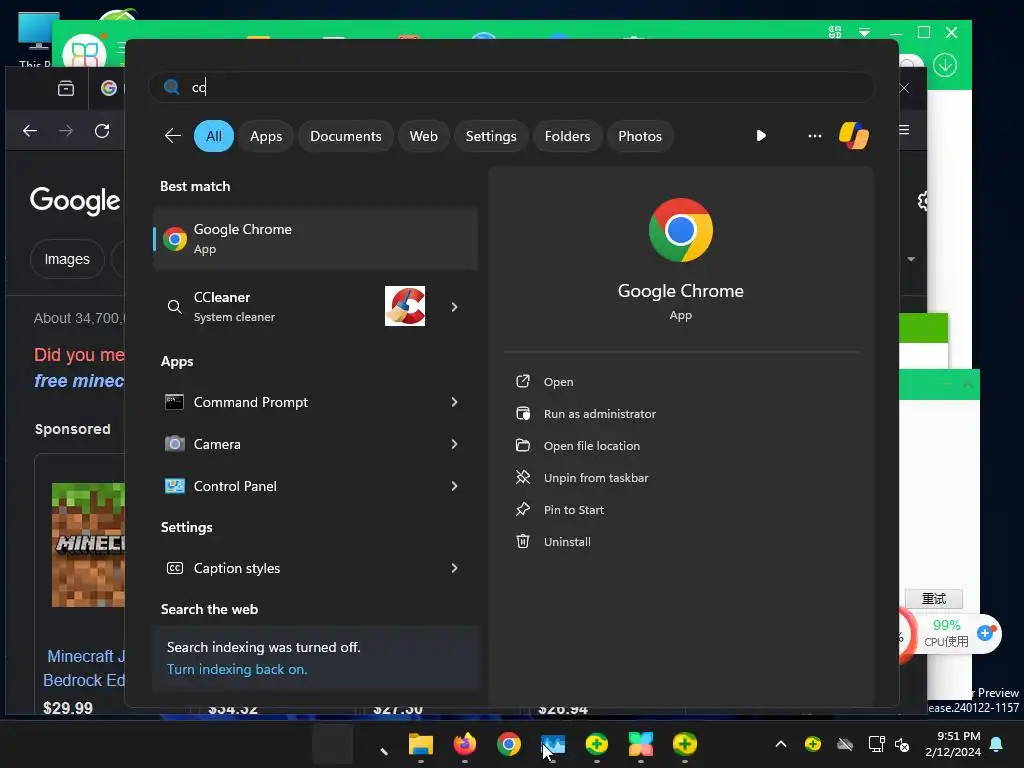The height and width of the screenshot is (768, 1024).
Task: Click Turn indexing back on link
Action: [x=236, y=669]
